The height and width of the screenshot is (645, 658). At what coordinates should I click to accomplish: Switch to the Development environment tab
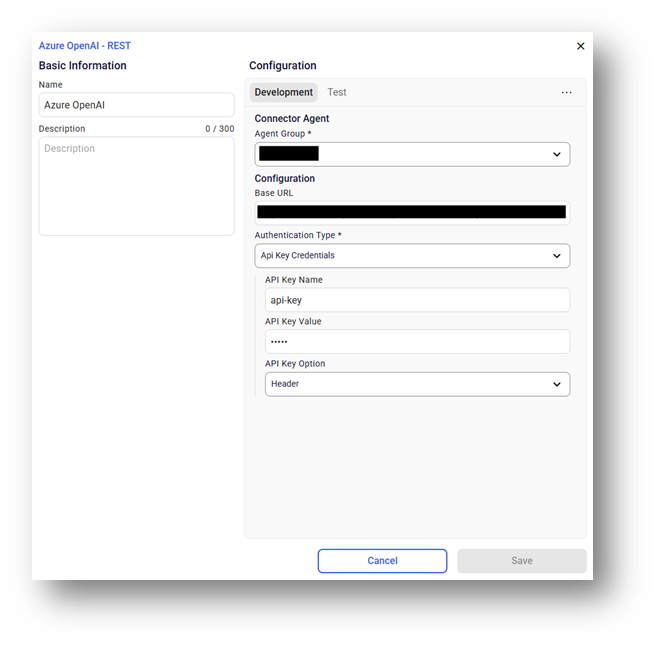click(x=283, y=92)
